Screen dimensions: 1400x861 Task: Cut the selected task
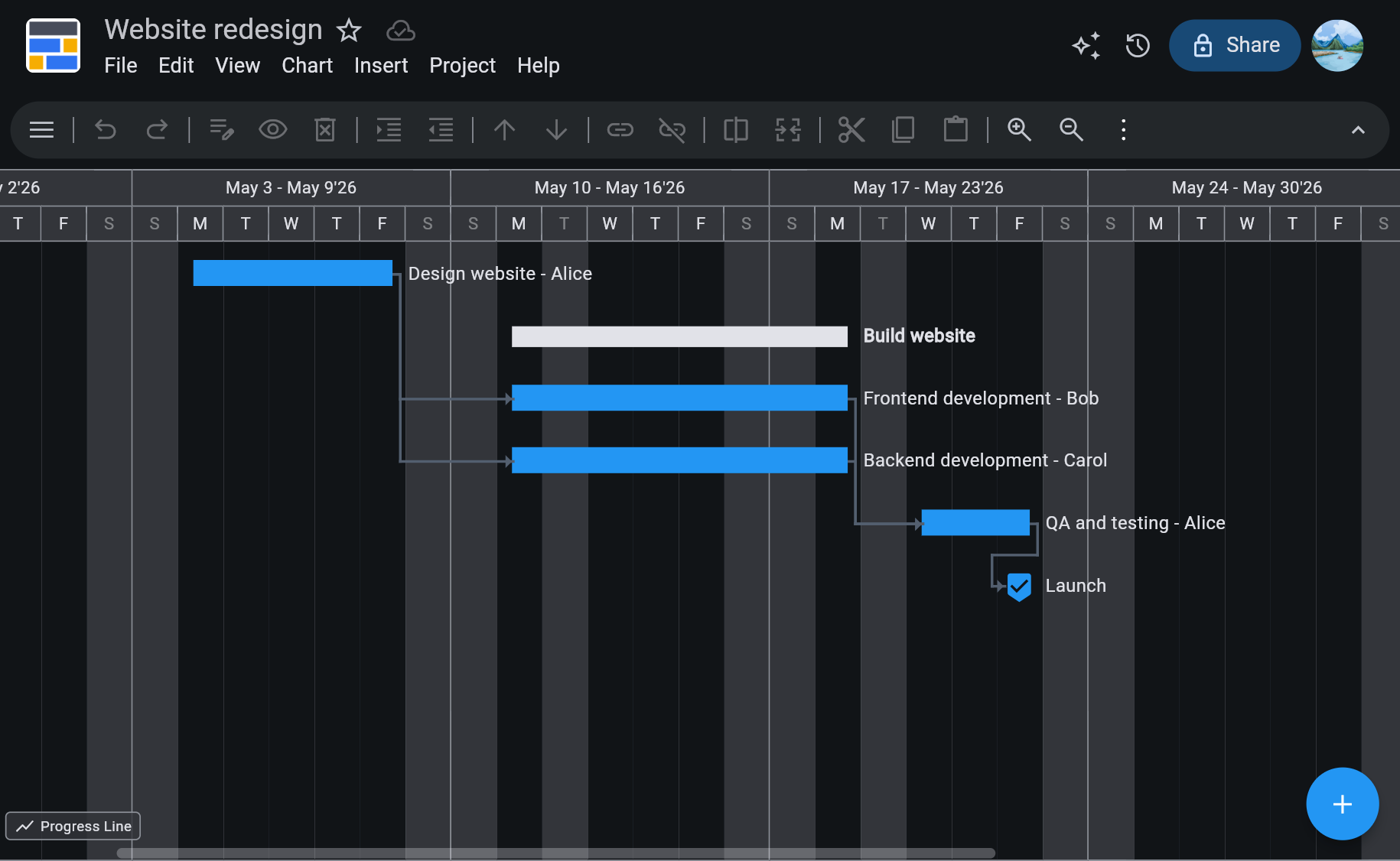pyautogui.click(x=851, y=129)
